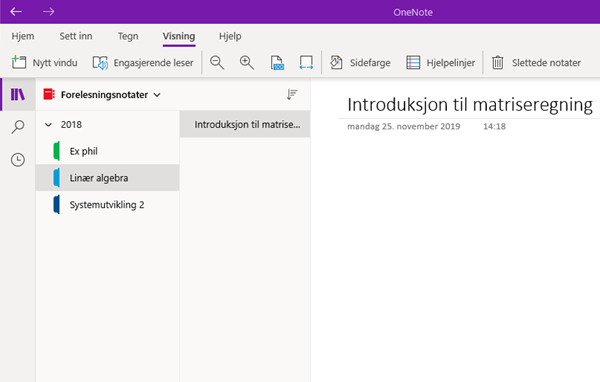Click the Nytt vindu label
The height and width of the screenshot is (382, 600).
55,63
